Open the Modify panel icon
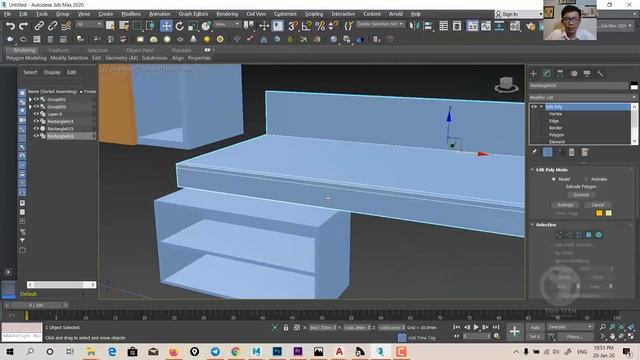 pyautogui.click(x=547, y=73)
